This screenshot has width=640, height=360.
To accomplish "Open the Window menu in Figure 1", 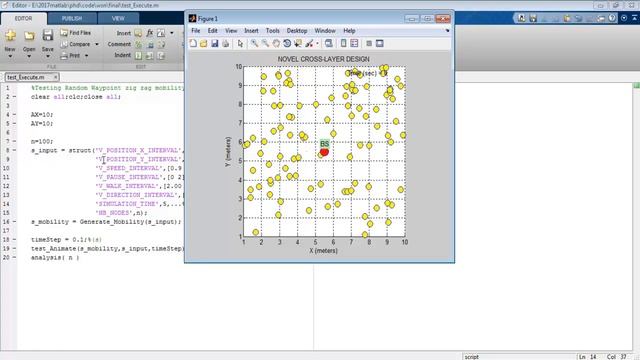I will pyautogui.click(x=325, y=31).
